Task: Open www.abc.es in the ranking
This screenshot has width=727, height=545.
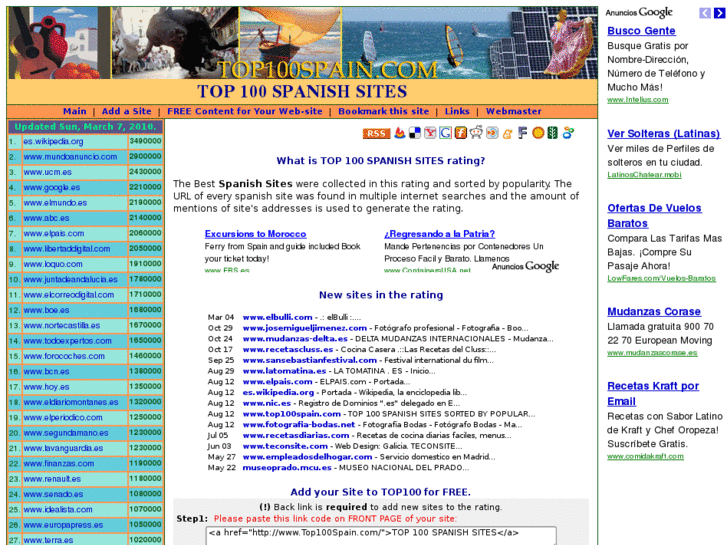Action: pyautogui.click(x=46, y=218)
